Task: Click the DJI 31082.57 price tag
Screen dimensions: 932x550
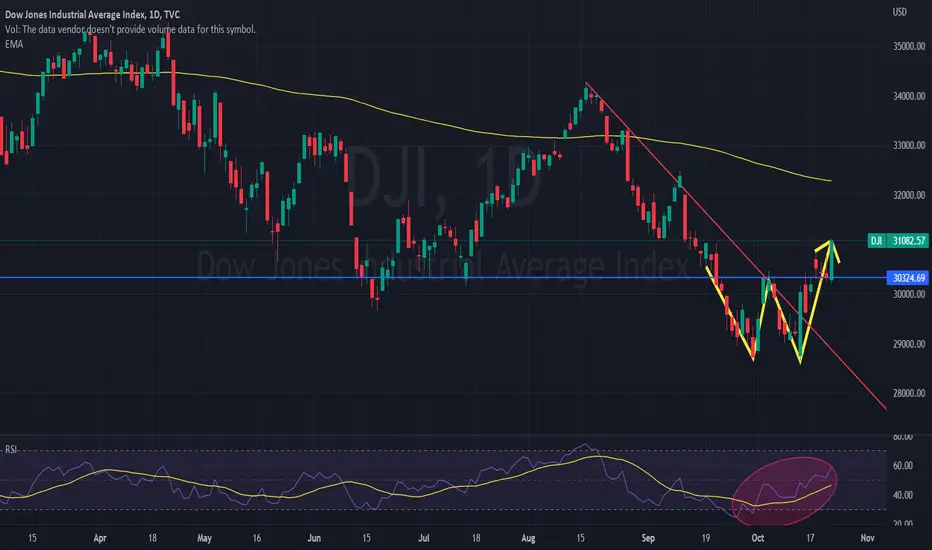Action: click(898, 241)
